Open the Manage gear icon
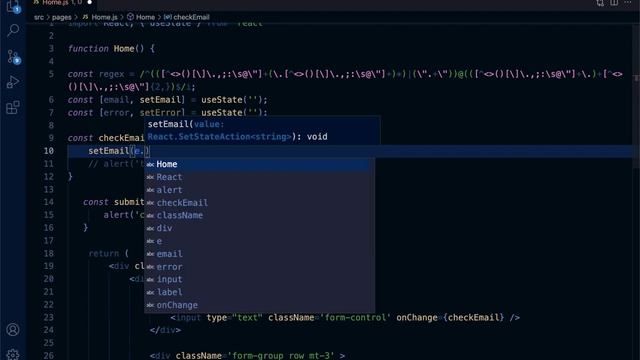The width and height of the screenshot is (640, 360). click(x=13, y=354)
